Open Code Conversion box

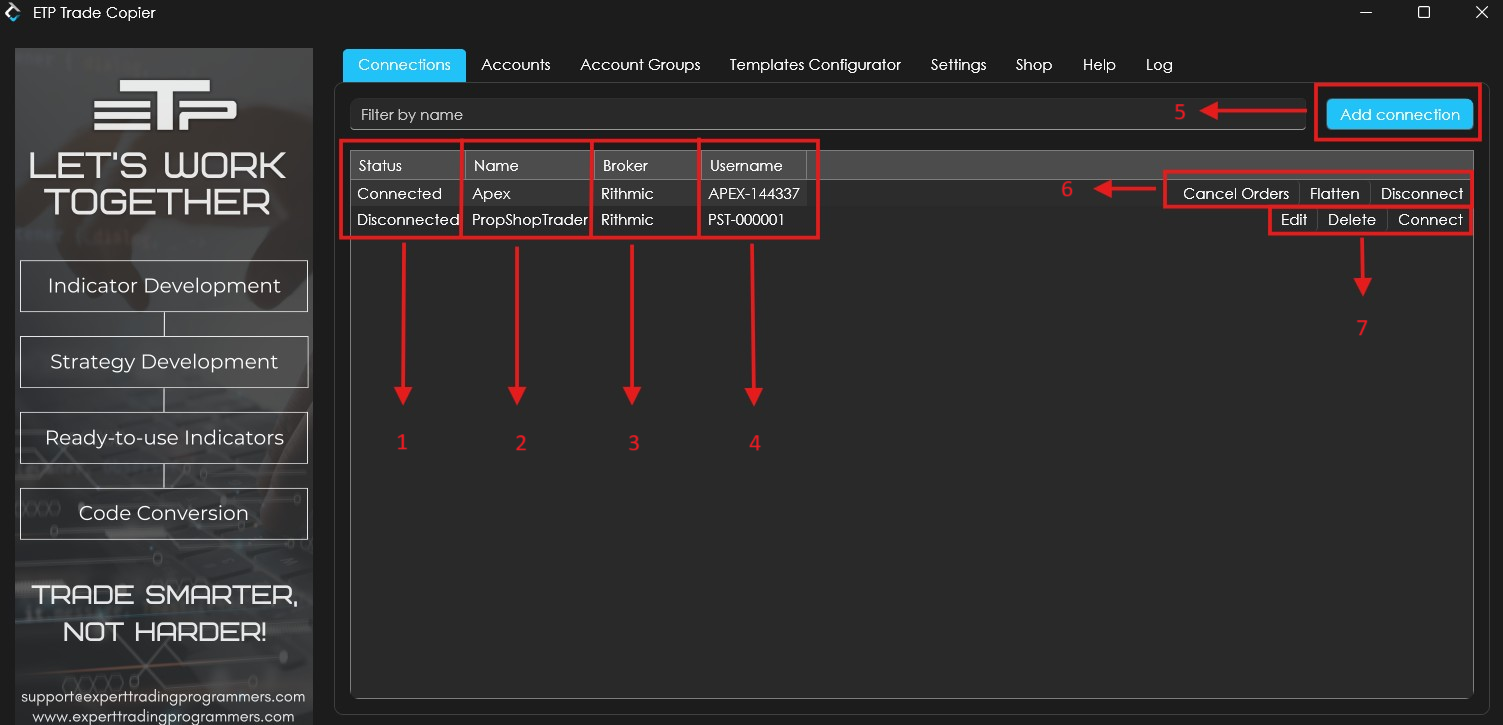pyautogui.click(x=164, y=513)
